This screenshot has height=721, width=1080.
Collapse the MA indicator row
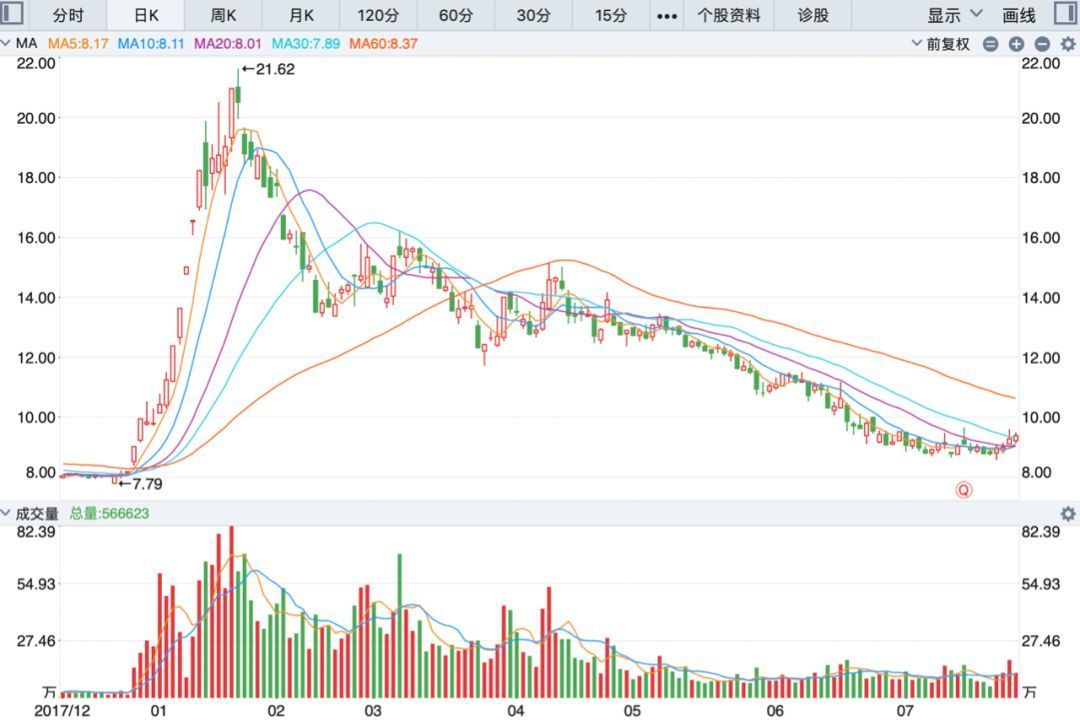coord(6,43)
